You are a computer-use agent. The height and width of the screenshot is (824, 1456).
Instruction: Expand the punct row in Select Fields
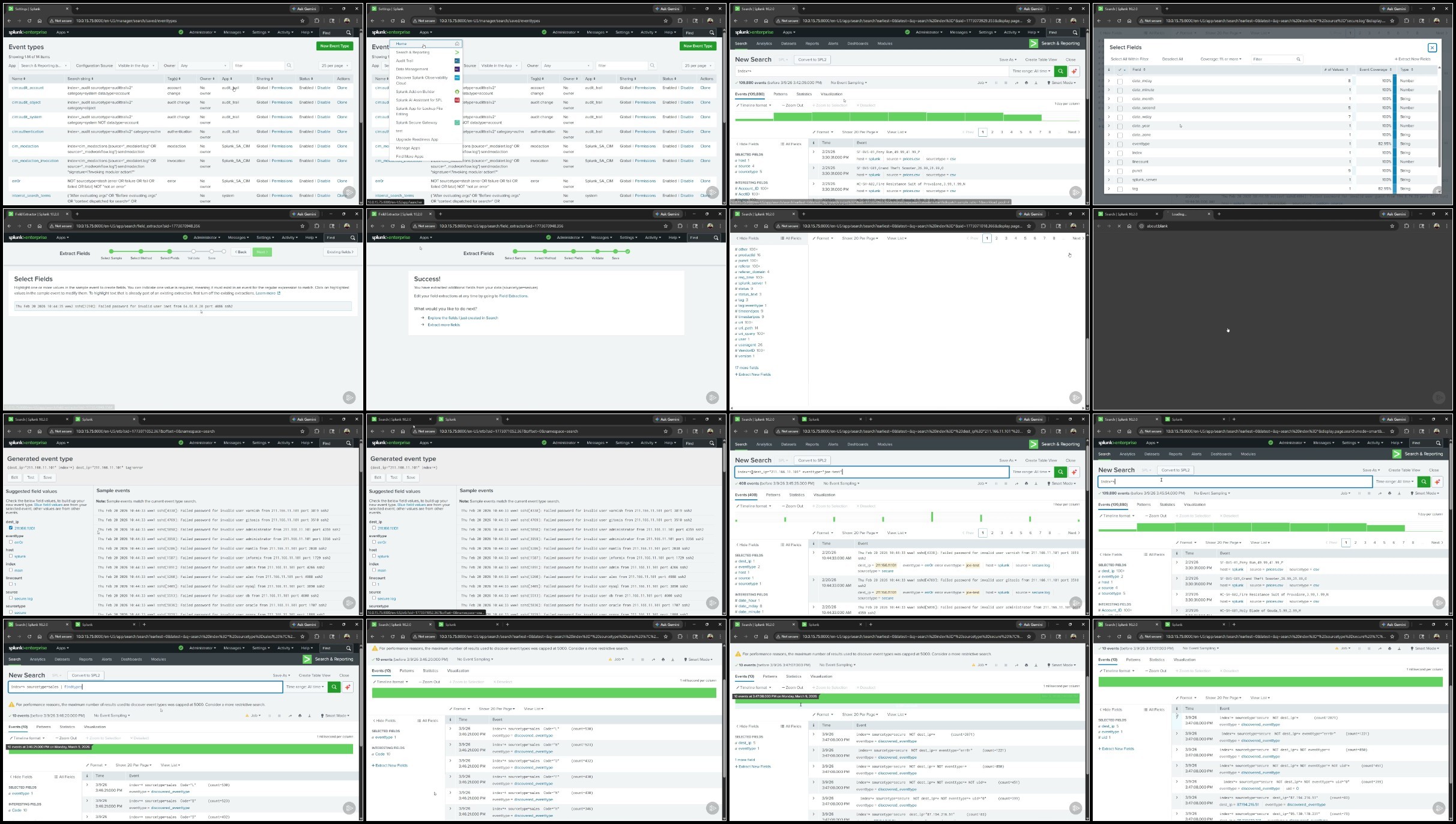pos(1108,170)
